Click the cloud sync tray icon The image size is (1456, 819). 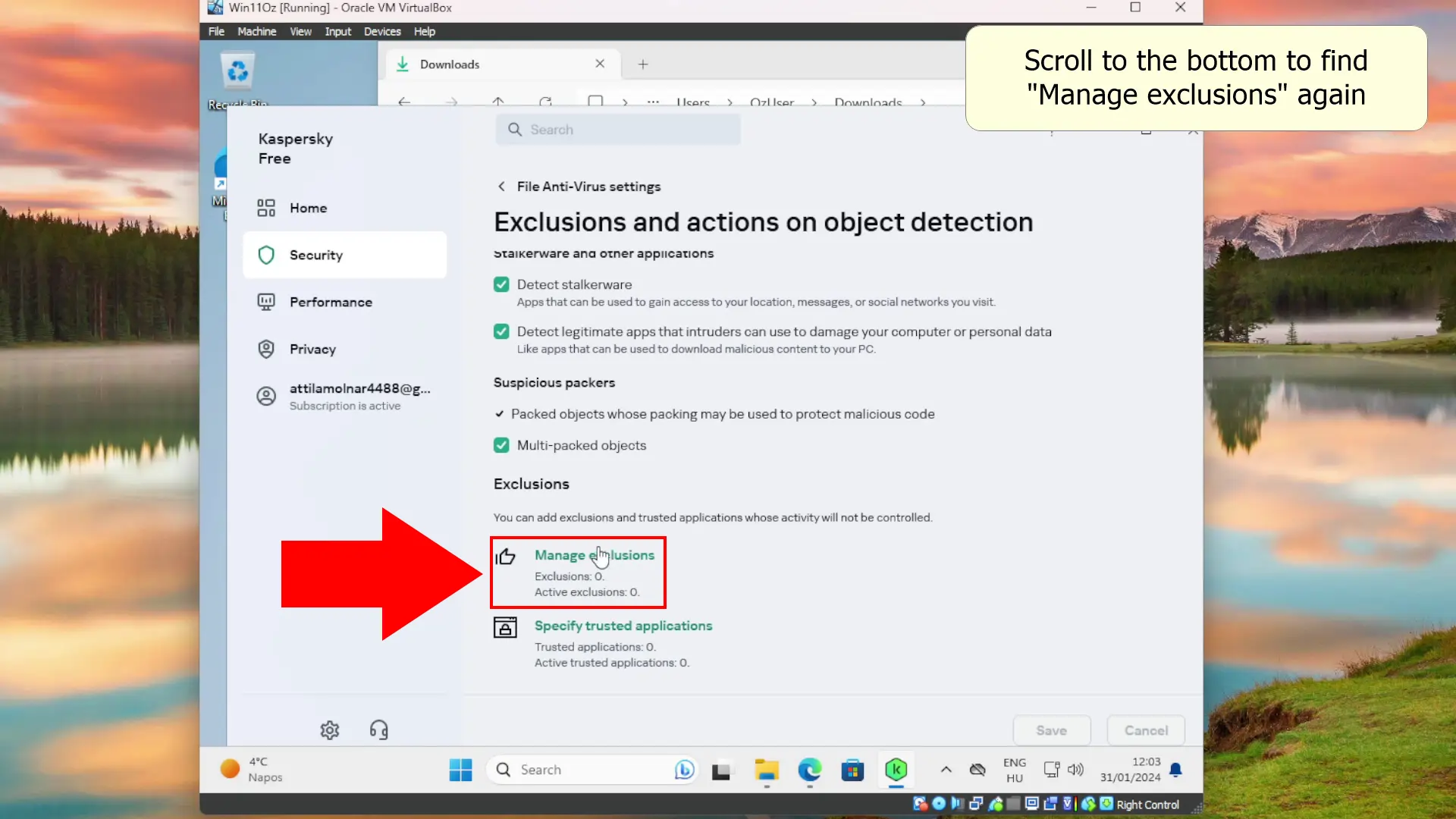pyautogui.click(x=977, y=770)
